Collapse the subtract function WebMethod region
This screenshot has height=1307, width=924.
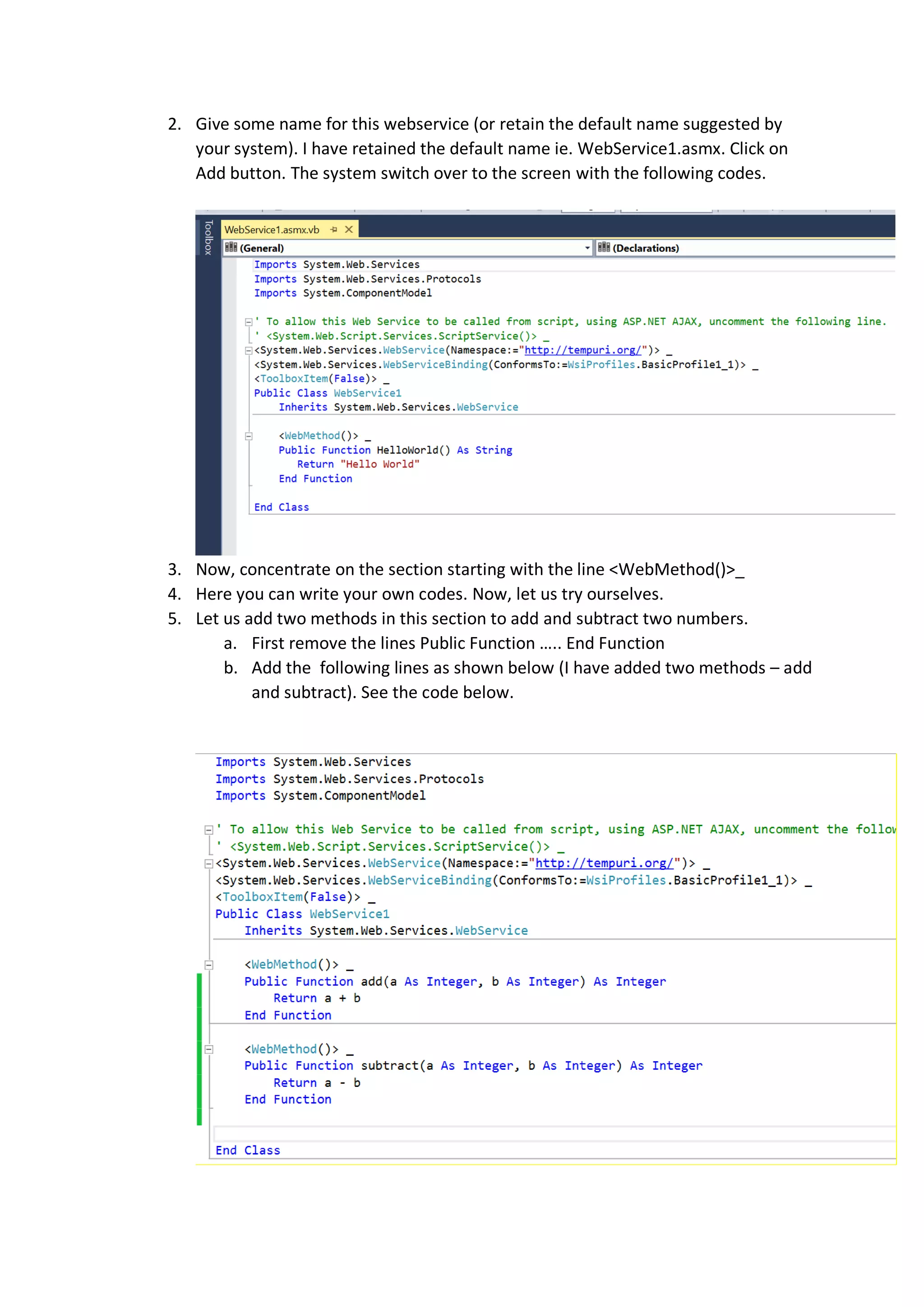pos(209,1050)
